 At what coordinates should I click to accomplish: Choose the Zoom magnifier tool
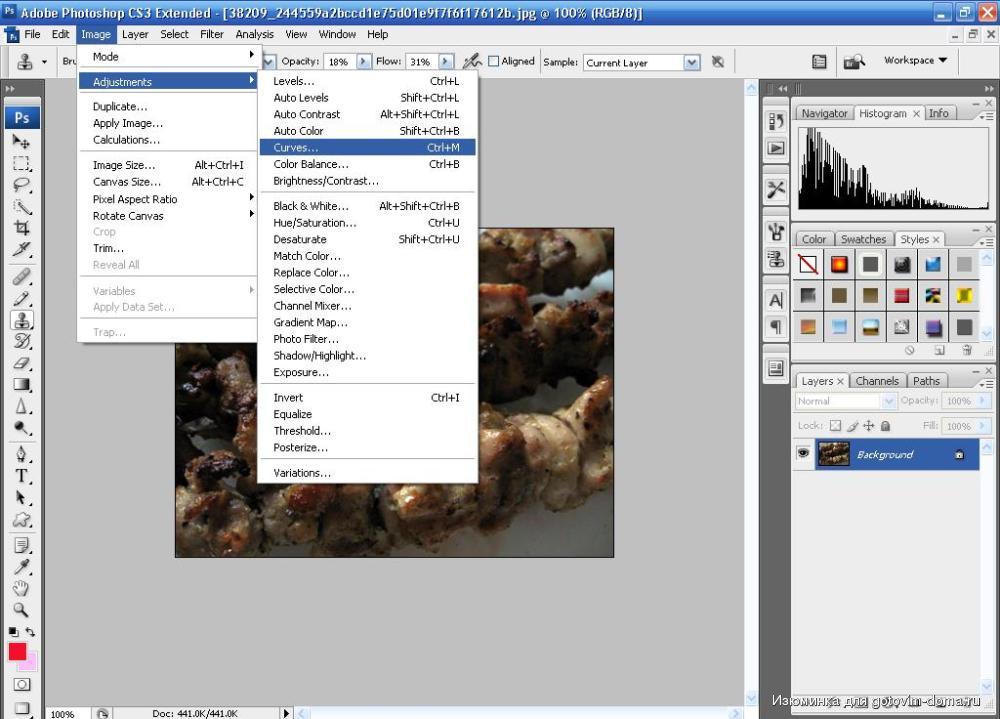(22, 610)
